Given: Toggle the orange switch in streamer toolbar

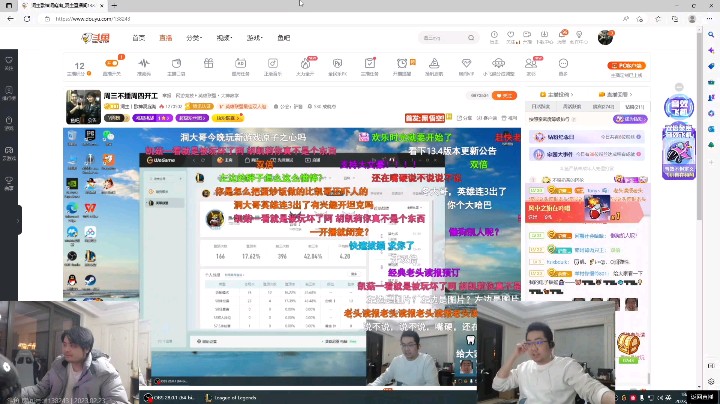Looking at the screenshot, I should (x=111, y=63).
